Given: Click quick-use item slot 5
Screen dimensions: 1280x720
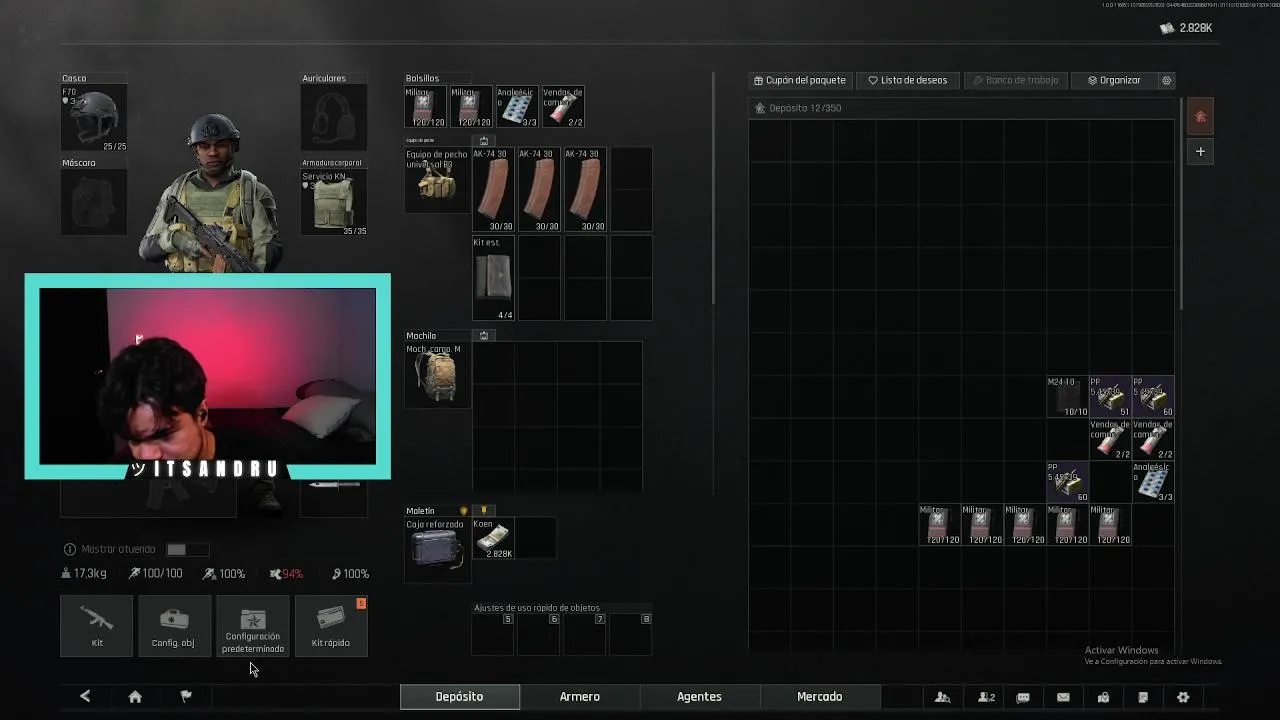Looking at the screenshot, I should pos(493,635).
